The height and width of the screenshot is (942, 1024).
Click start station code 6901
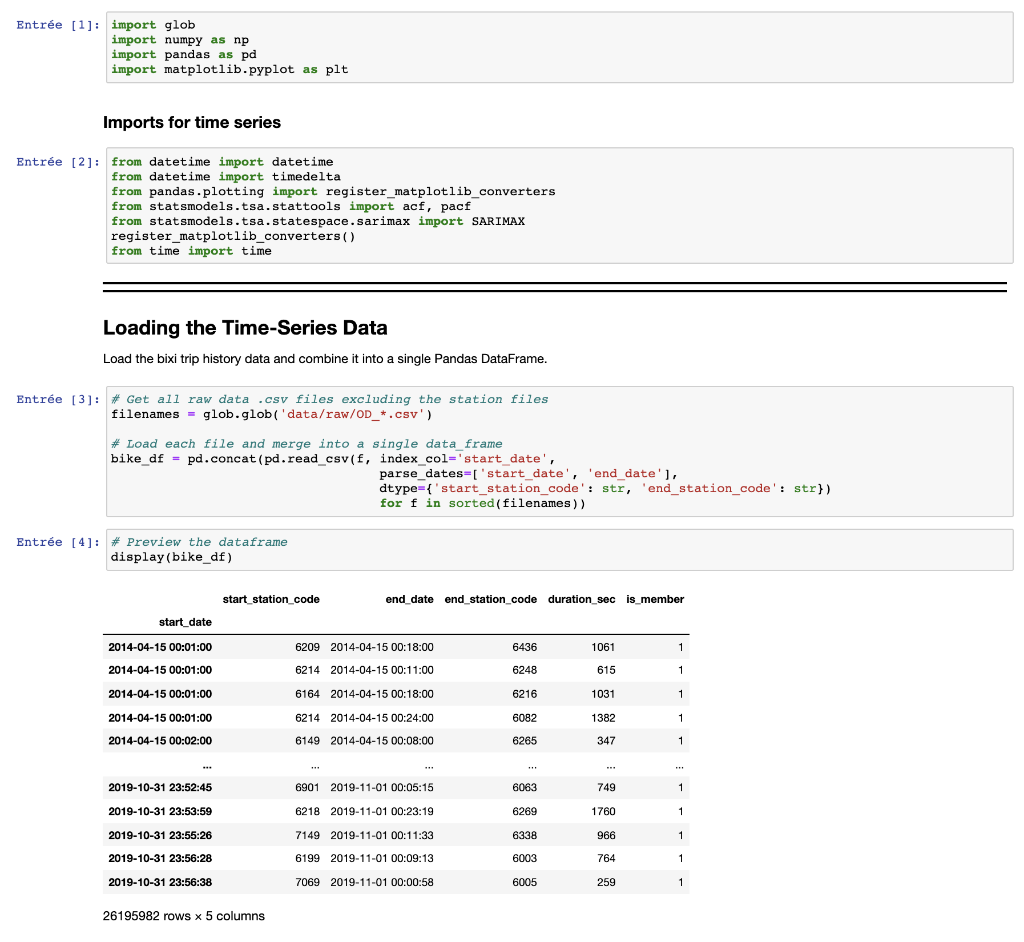(308, 788)
